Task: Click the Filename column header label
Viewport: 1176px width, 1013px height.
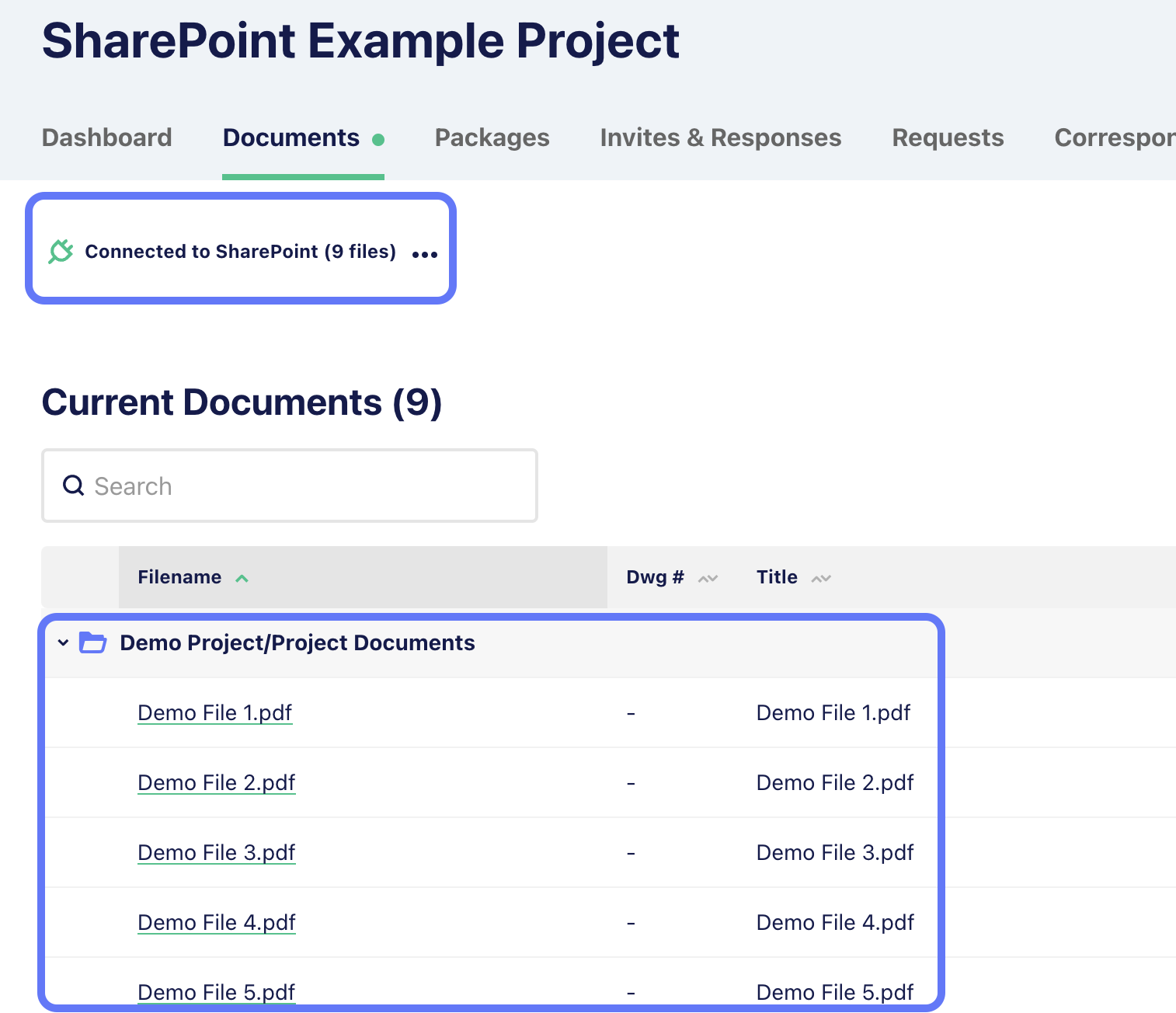Action: point(179,577)
